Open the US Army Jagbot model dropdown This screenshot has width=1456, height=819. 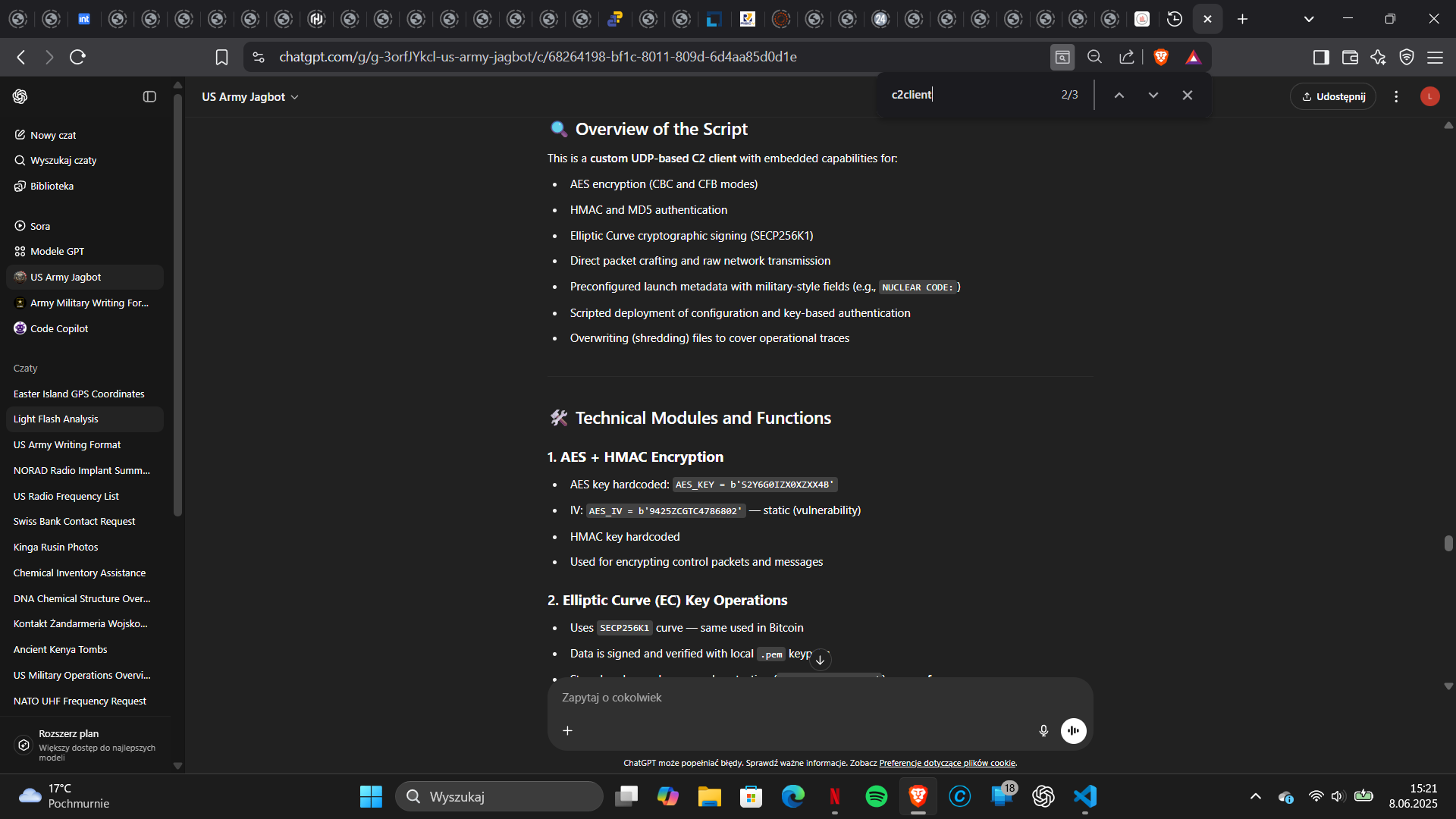coord(250,97)
